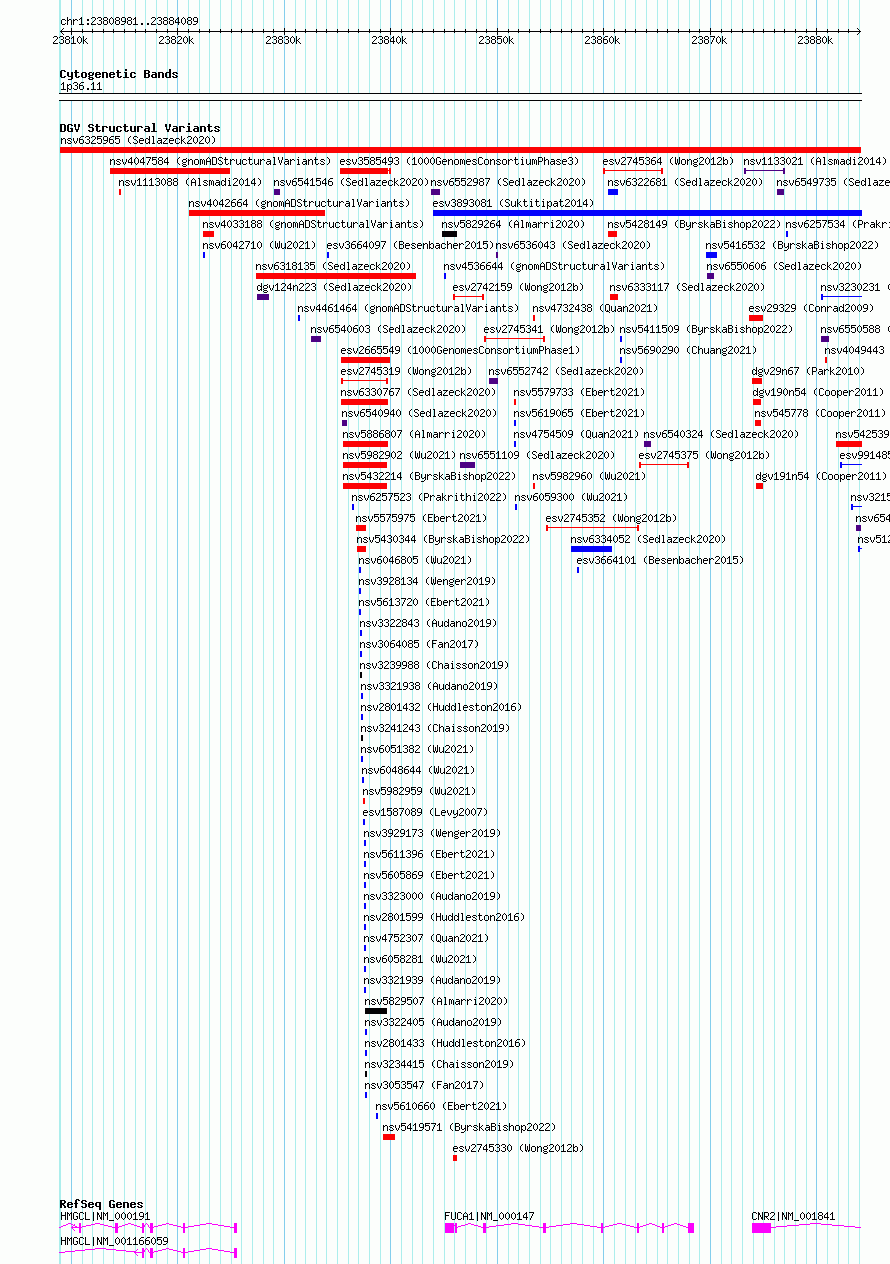The height and width of the screenshot is (1264, 890).
Task: Click the esv2745375 (Wong2012b) label
Action: [704, 455]
